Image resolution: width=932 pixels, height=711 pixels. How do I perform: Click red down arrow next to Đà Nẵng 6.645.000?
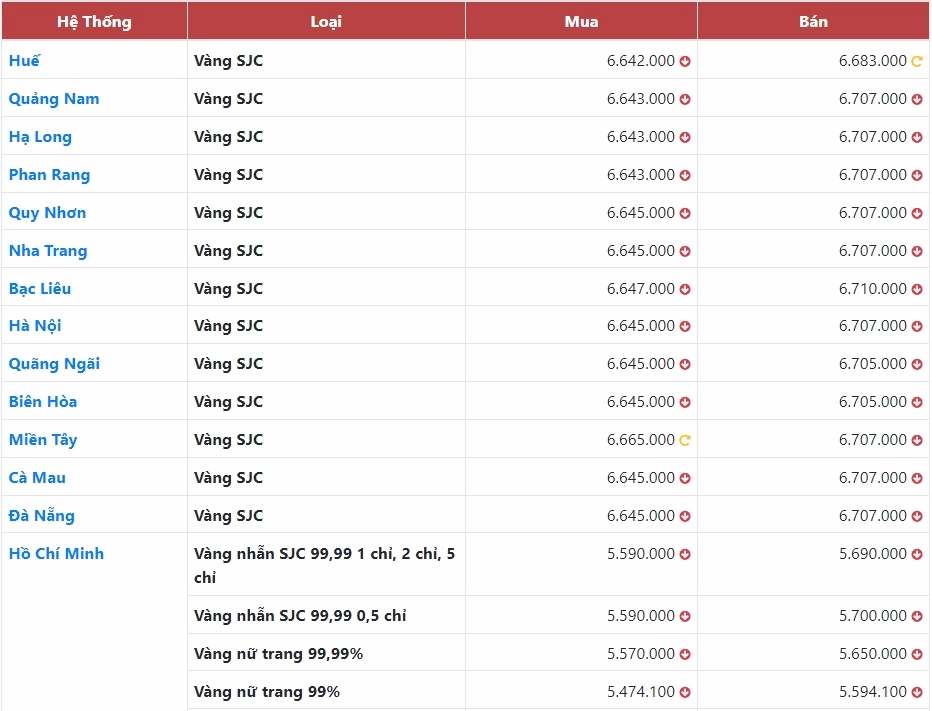click(685, 517)
